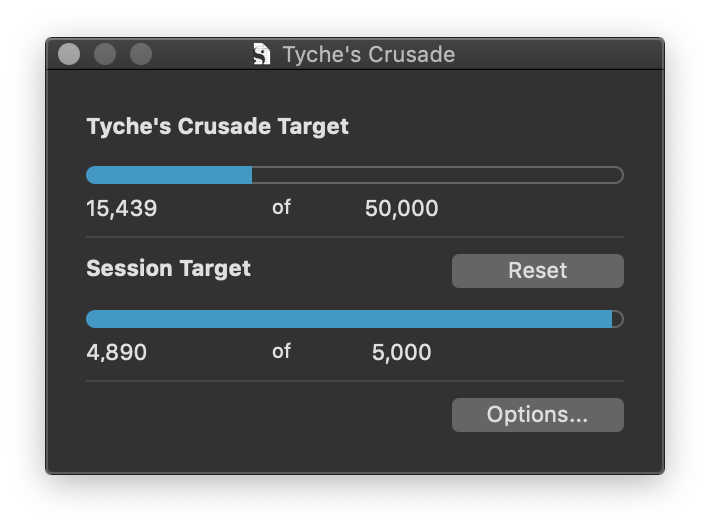The image size is (710, 528).
Task: Click the Tyche's Crusade window title text
Action: click(368, 54)
